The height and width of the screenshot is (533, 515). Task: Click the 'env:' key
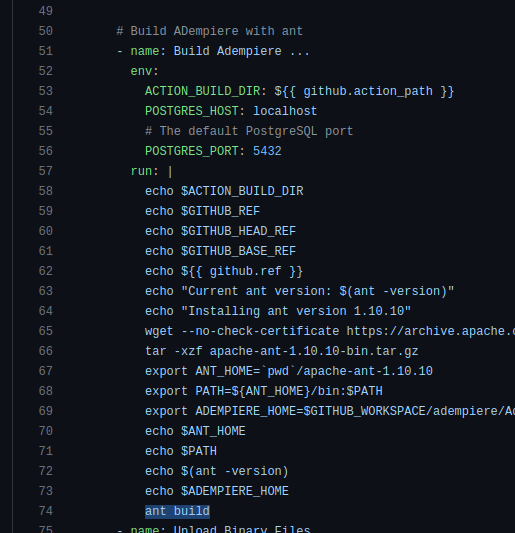[x=144, y=71]
